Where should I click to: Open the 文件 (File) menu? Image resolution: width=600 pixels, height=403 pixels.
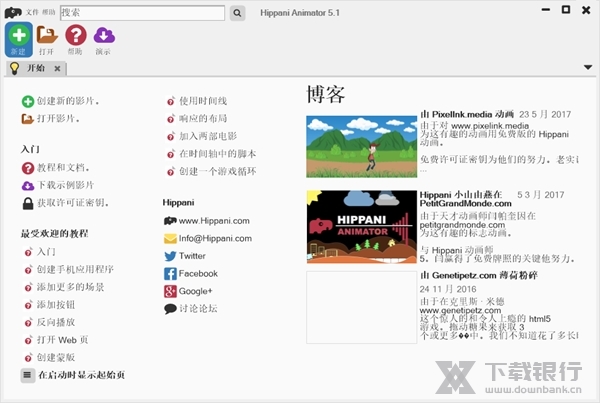coord(33,13)
